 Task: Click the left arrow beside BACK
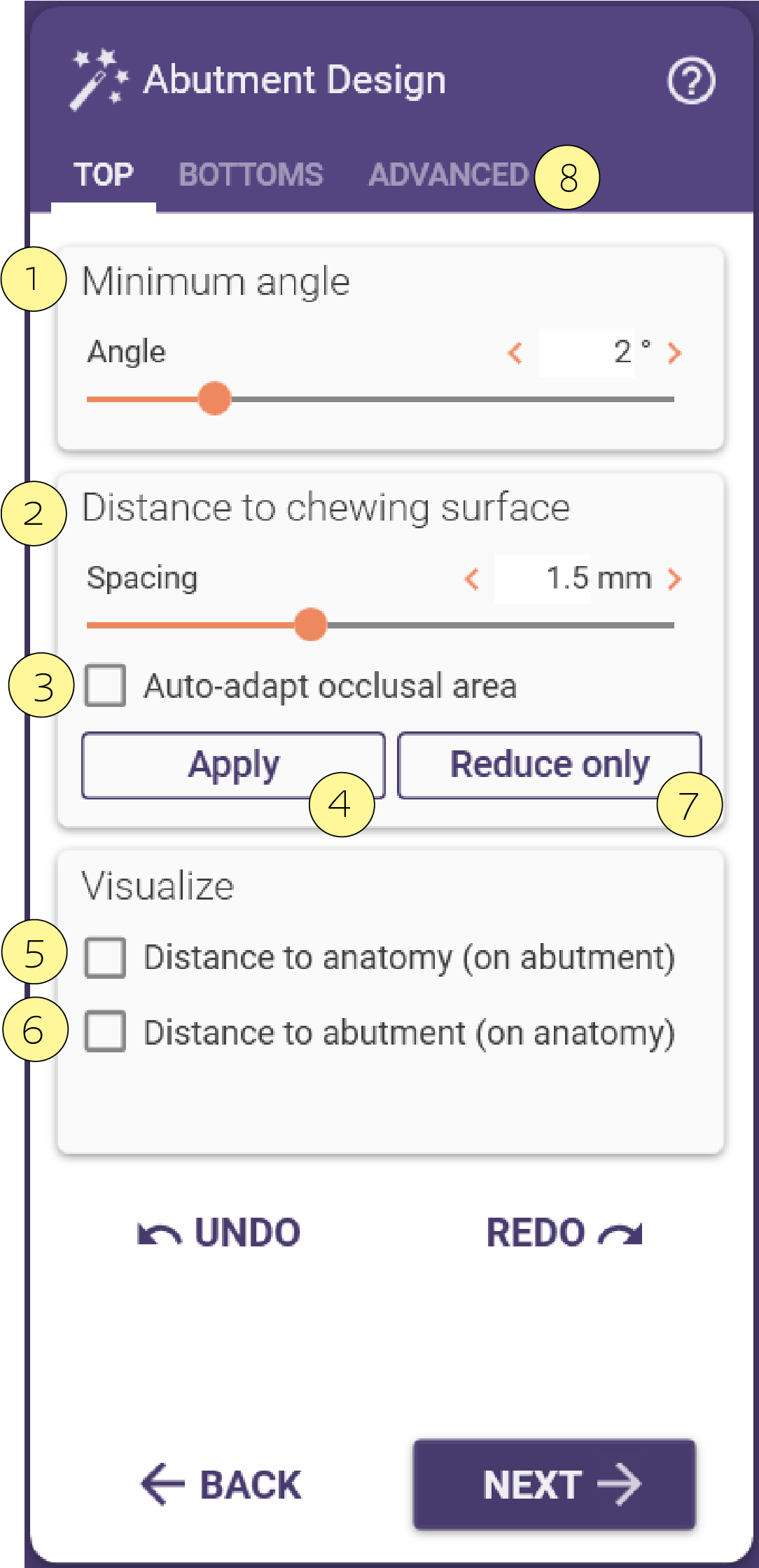(x=163, y=1484)
